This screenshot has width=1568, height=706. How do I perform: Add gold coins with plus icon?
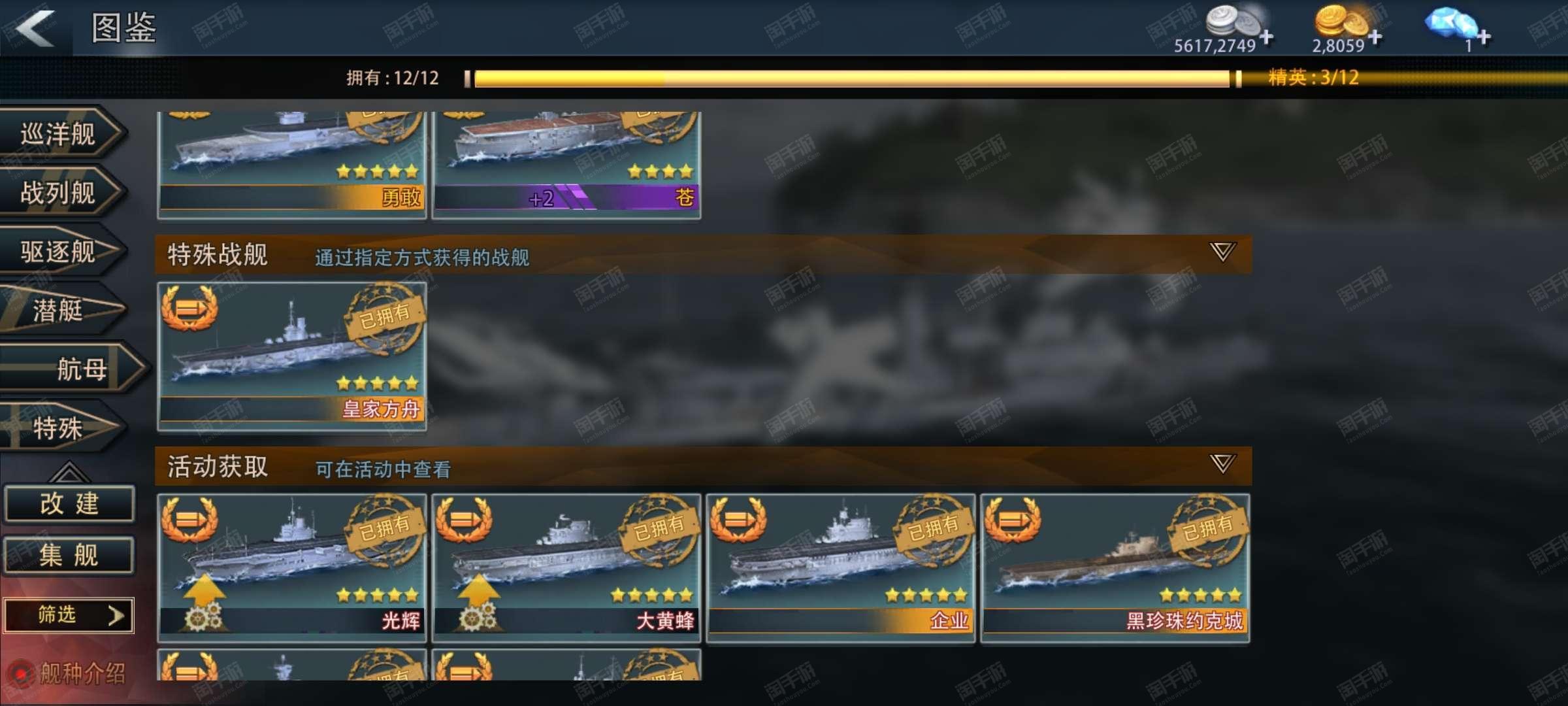point(1375,37)
